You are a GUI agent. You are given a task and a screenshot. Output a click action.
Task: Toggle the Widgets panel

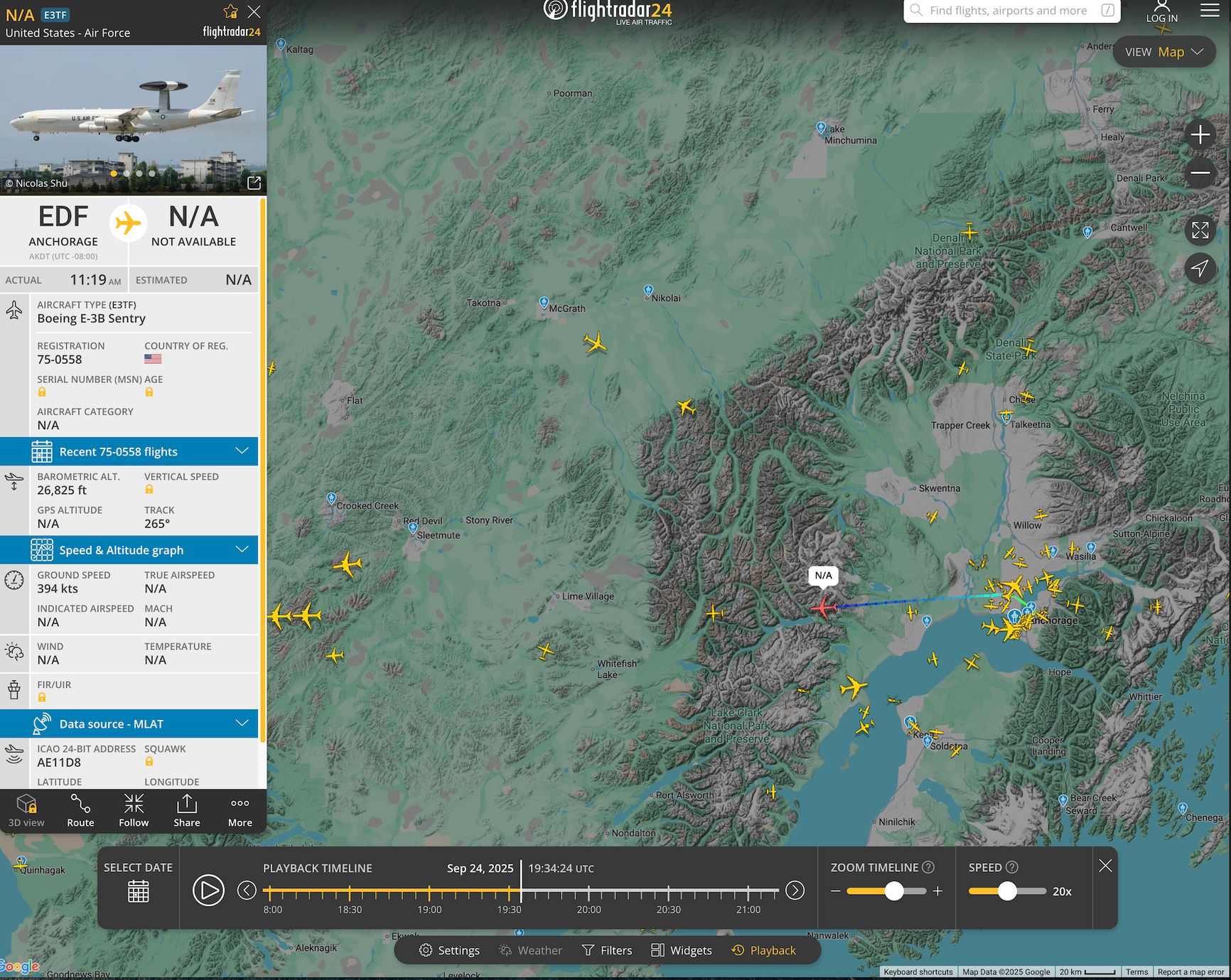(681, 950)
